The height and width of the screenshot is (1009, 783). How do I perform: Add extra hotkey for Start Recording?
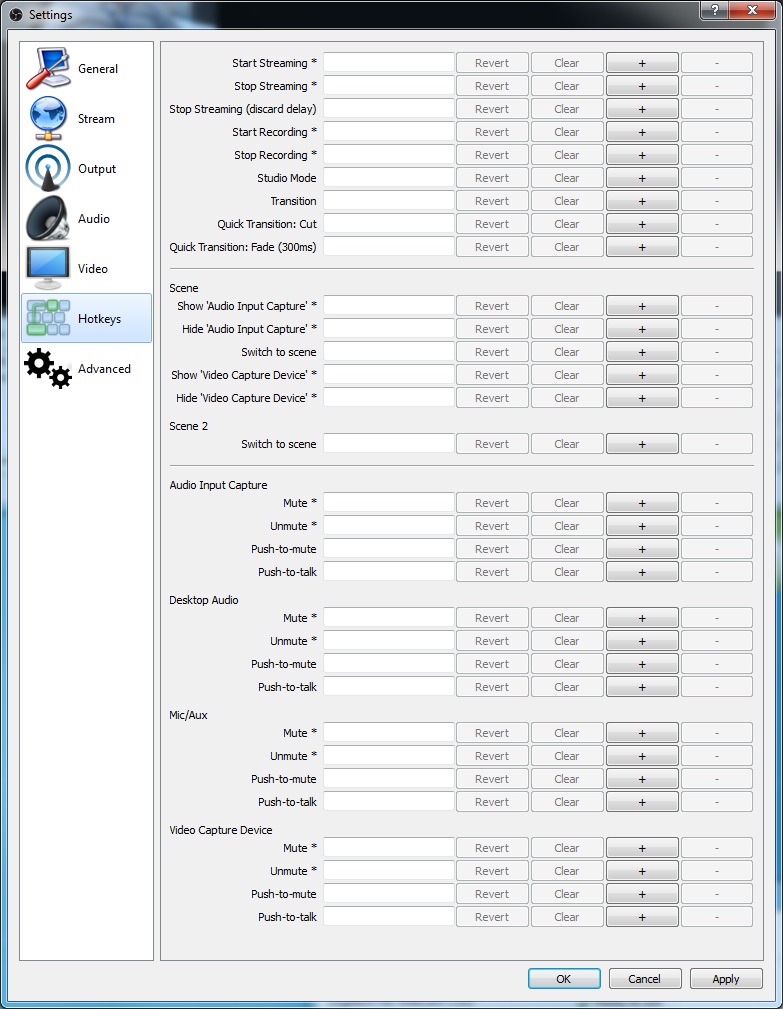point(641,132)
